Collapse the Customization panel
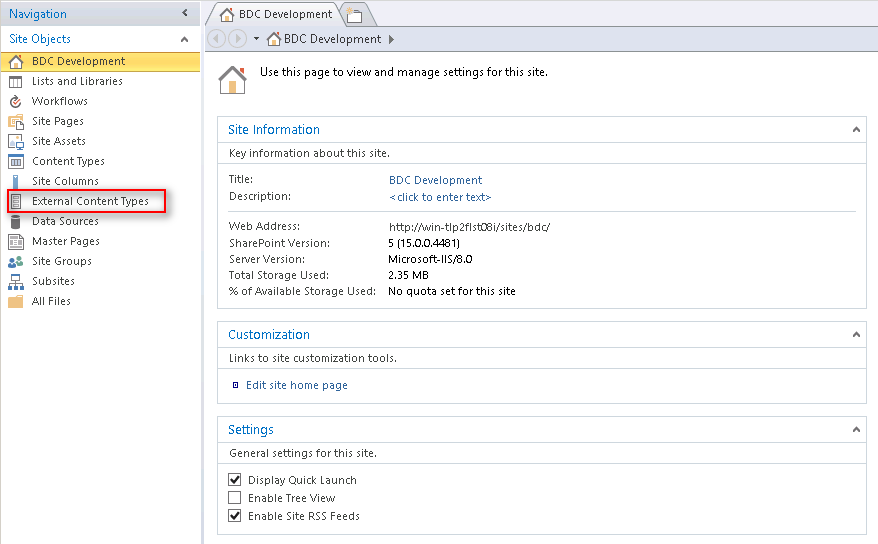Image resolution: width=878 pixels, height=544 pixels. pos(856,335)
